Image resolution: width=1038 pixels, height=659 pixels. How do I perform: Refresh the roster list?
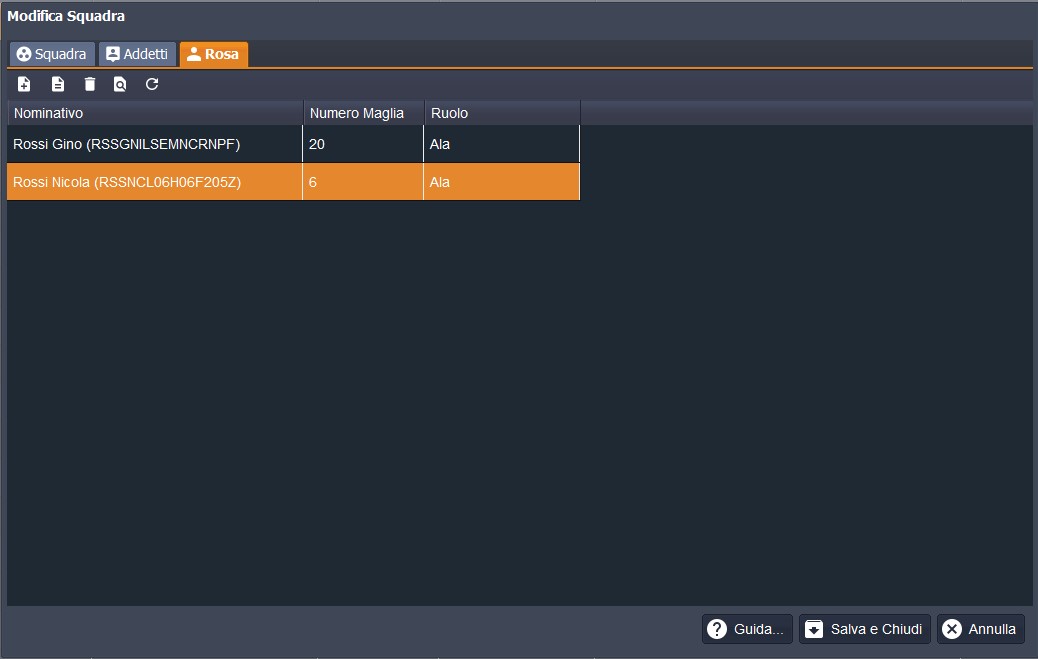[152, 85]
